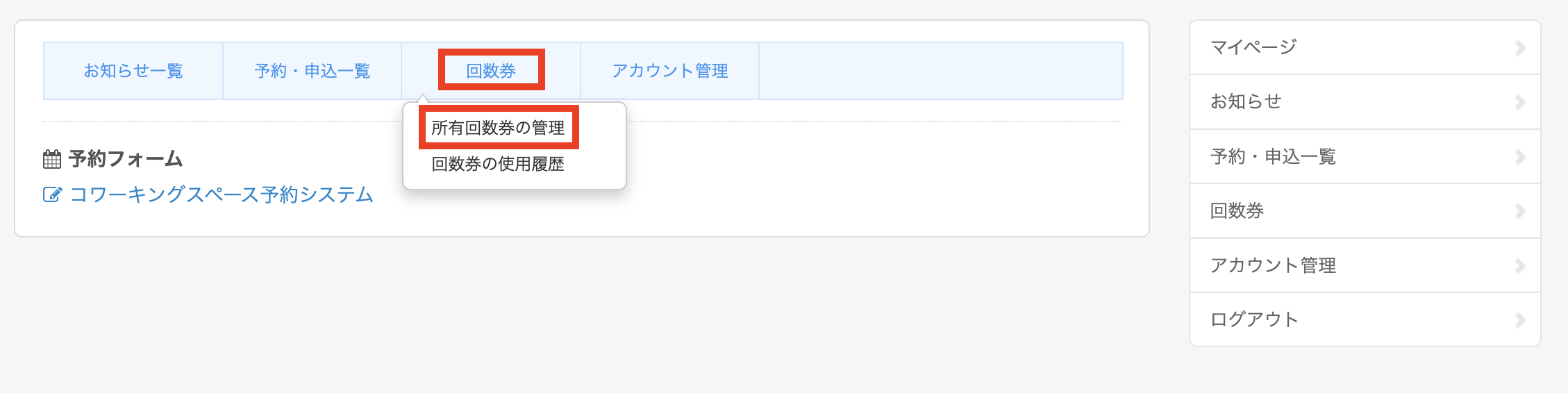Choose 回数券の使用履歴 menu entry

[498, 164]
